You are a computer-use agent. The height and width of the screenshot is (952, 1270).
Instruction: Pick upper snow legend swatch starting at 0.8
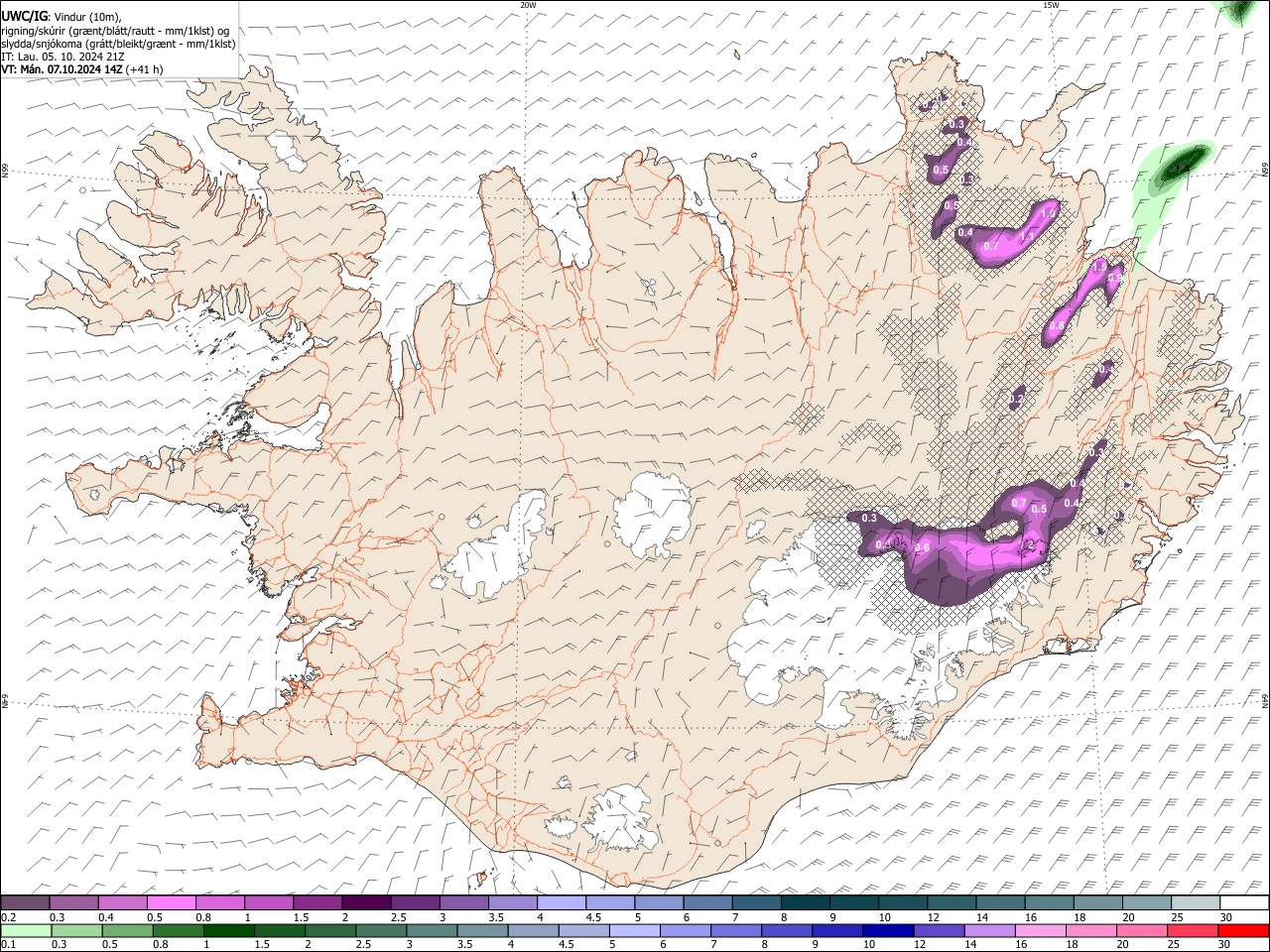point(219,902)
